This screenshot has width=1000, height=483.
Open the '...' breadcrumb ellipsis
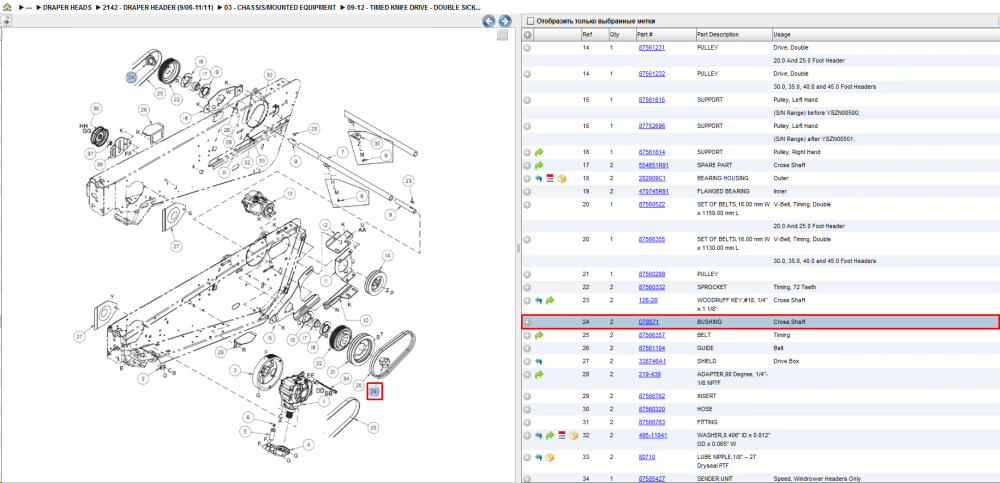[x=29, y=7]
